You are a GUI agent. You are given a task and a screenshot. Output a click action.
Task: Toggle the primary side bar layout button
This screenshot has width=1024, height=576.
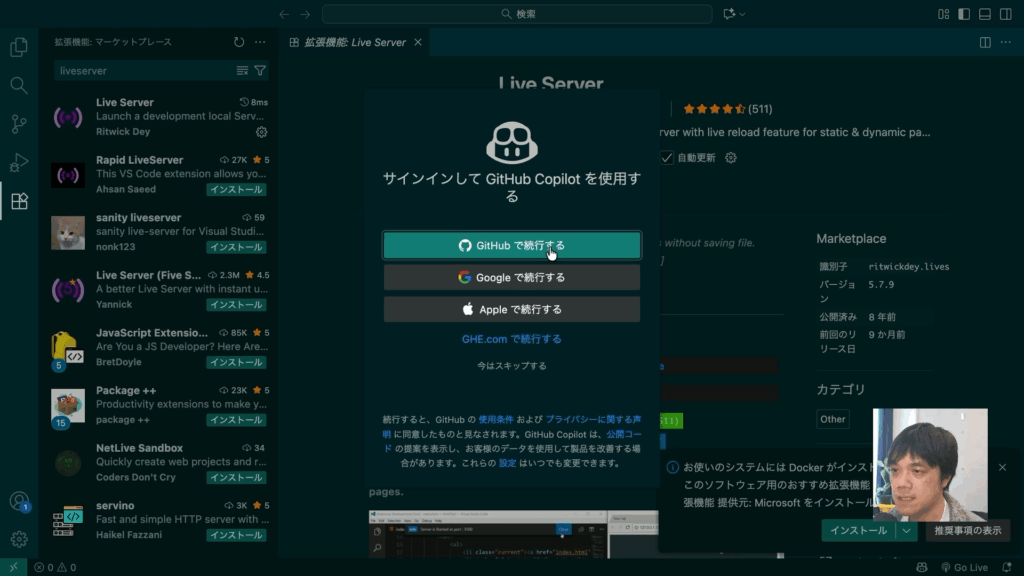coord(964,14)
